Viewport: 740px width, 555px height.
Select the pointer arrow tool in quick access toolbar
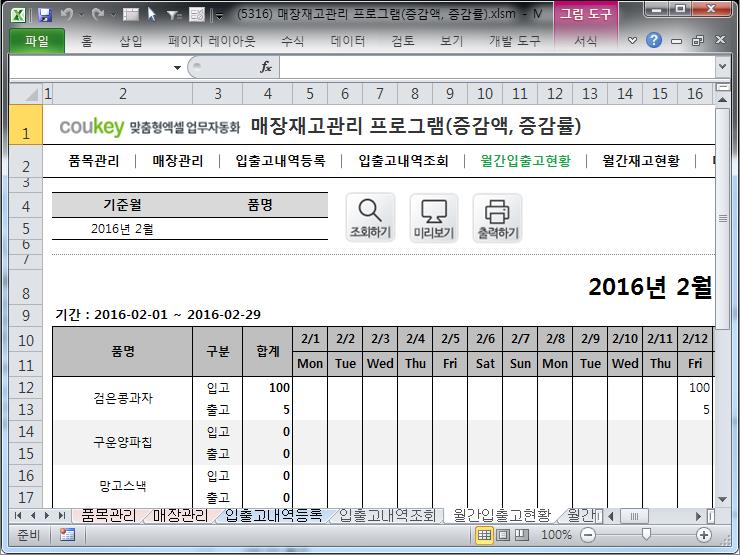tap(151, 15)
